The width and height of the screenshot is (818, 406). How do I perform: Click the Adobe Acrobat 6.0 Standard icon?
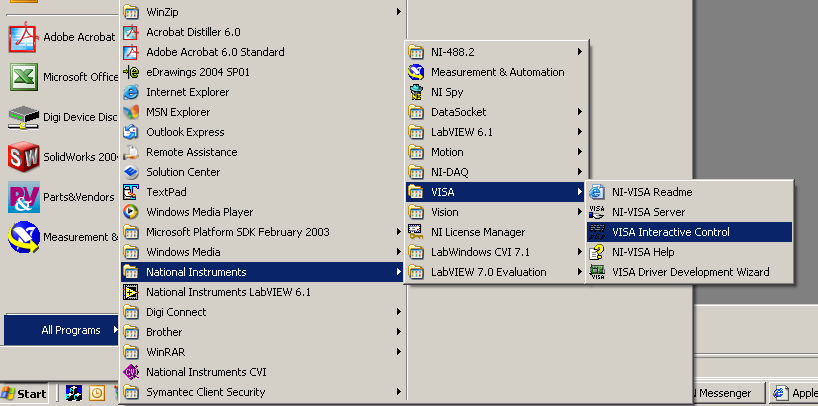tap(130, 52)
